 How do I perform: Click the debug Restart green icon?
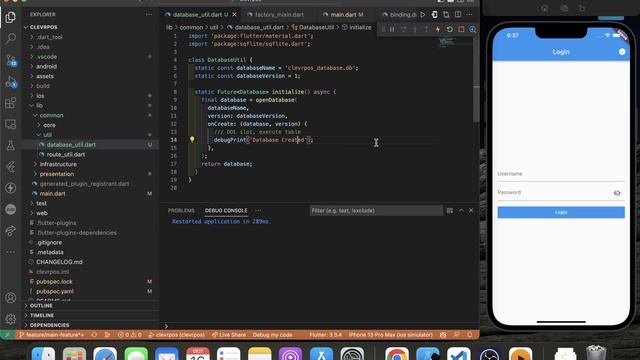pyautogui.click(x=449, y=29)
